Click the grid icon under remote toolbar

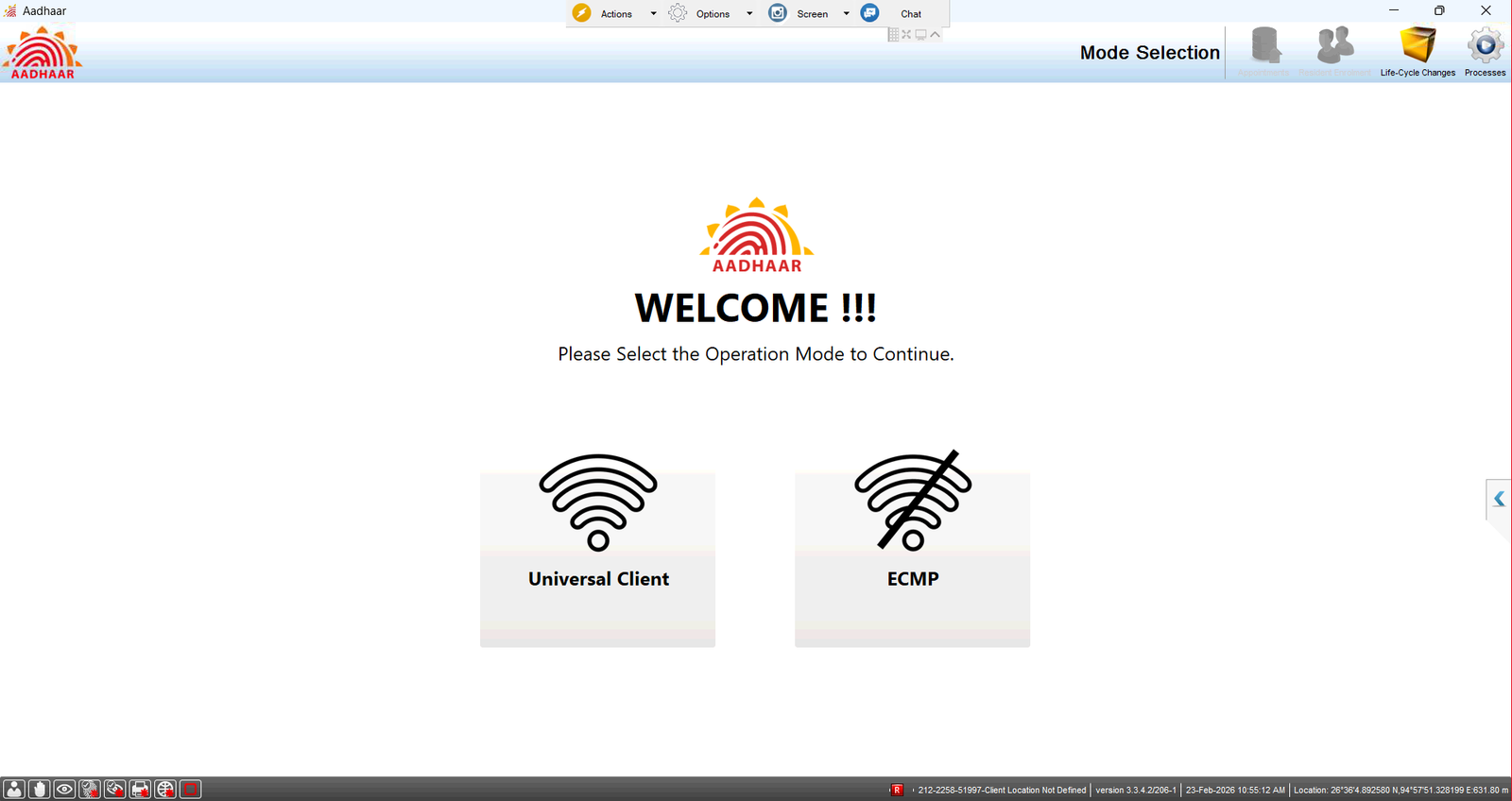tap(893, 35)
